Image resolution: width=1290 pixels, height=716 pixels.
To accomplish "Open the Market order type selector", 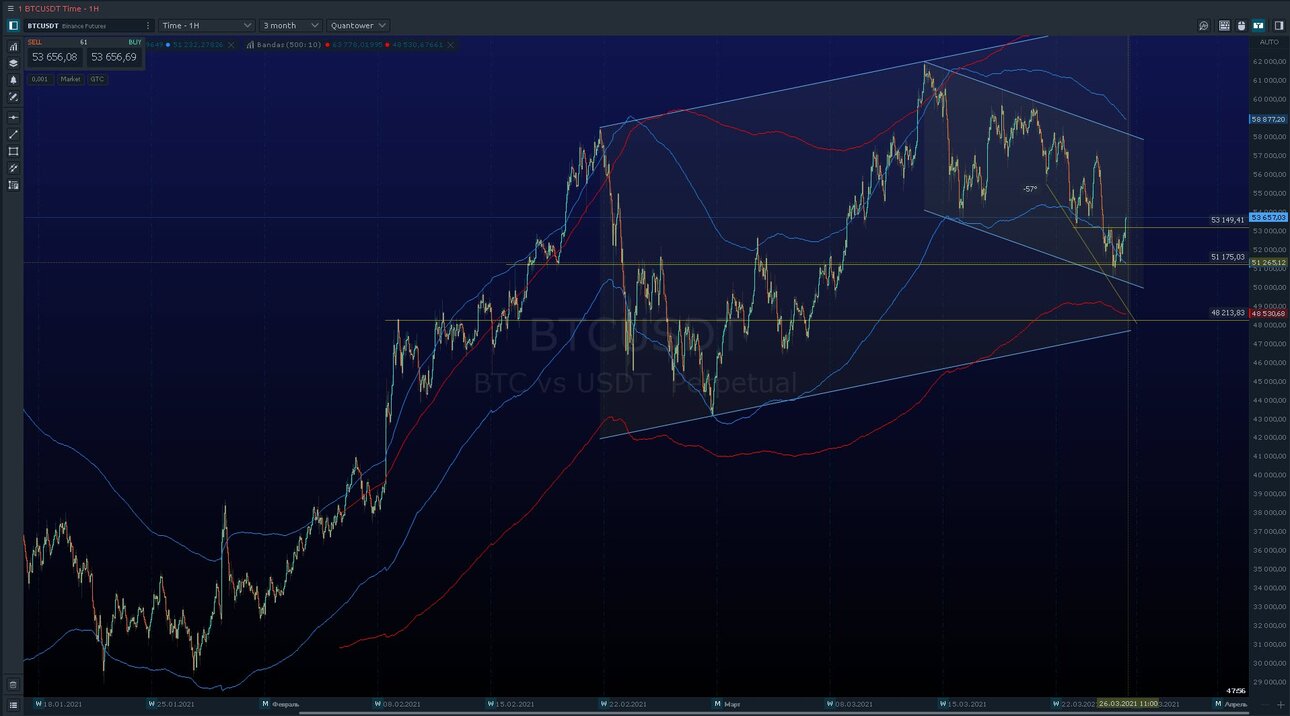I will point(70,79).
